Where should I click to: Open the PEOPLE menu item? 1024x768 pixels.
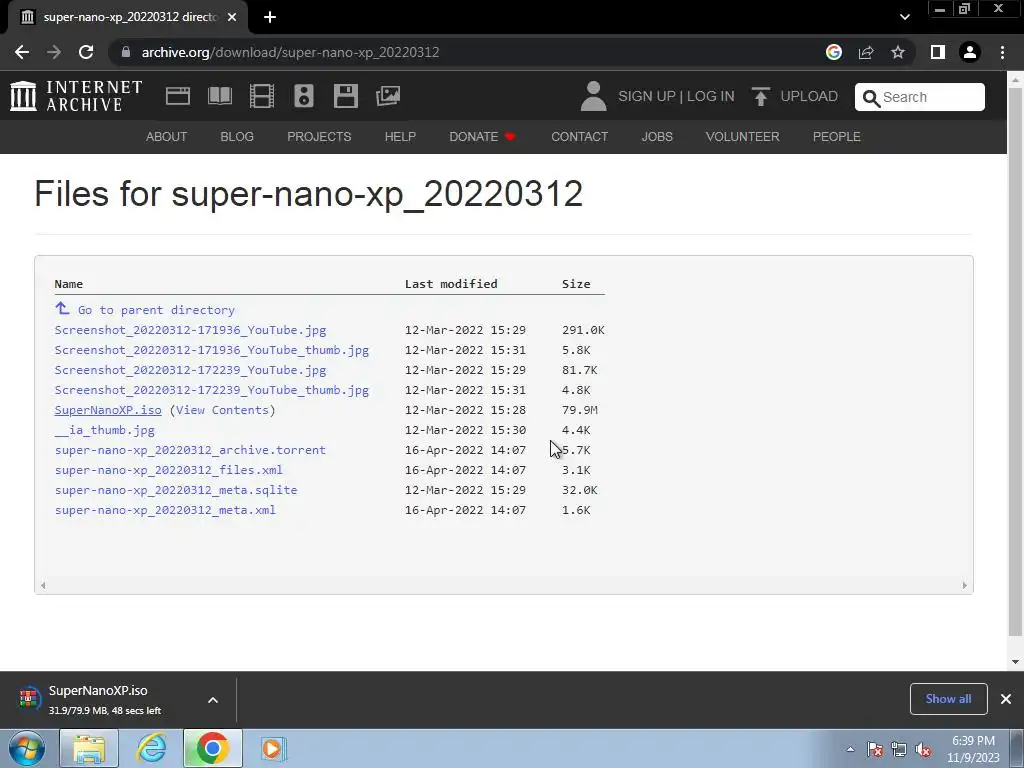[x=837, y=136]
